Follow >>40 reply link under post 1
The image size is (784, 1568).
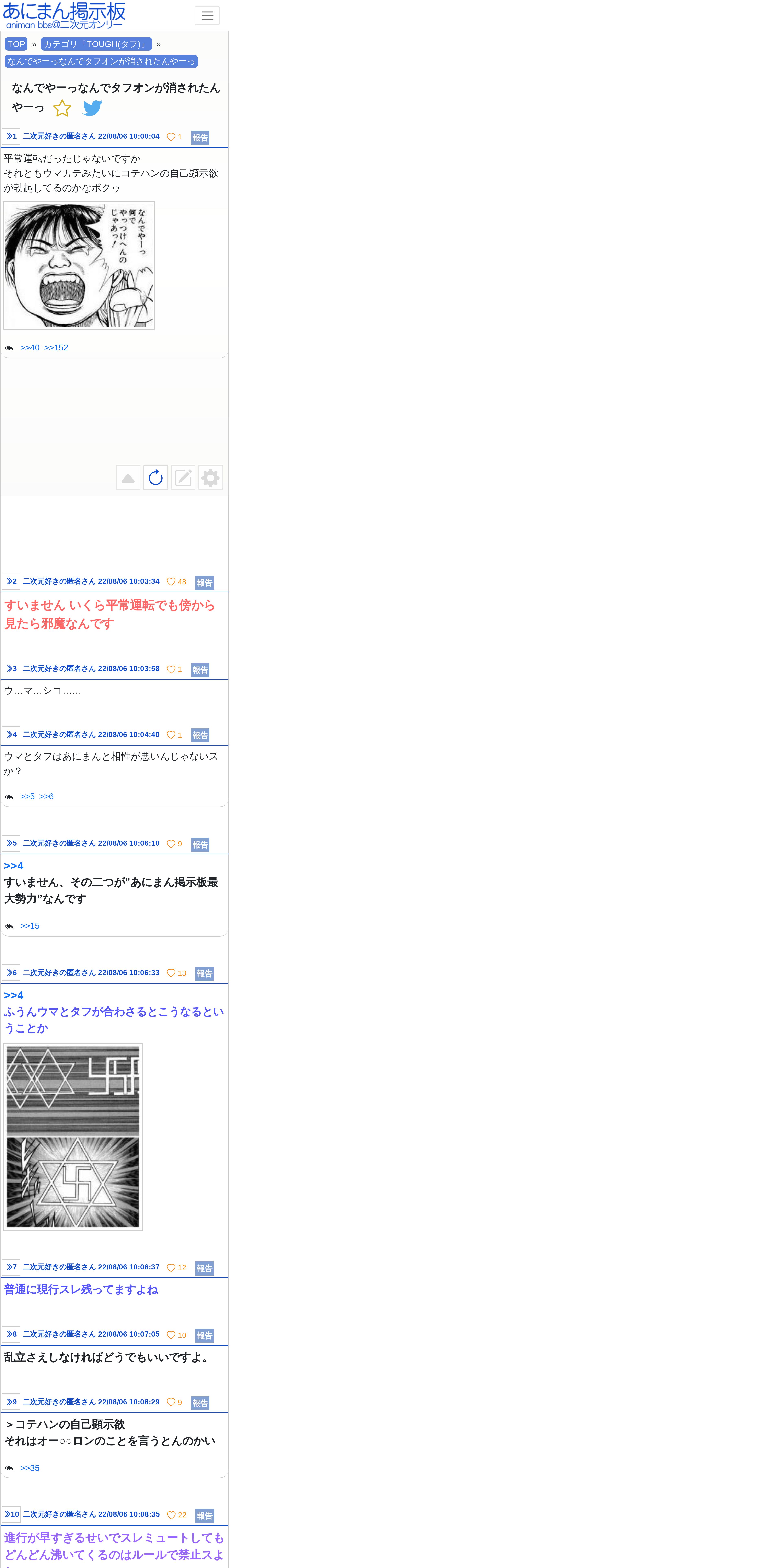(30, 348)
